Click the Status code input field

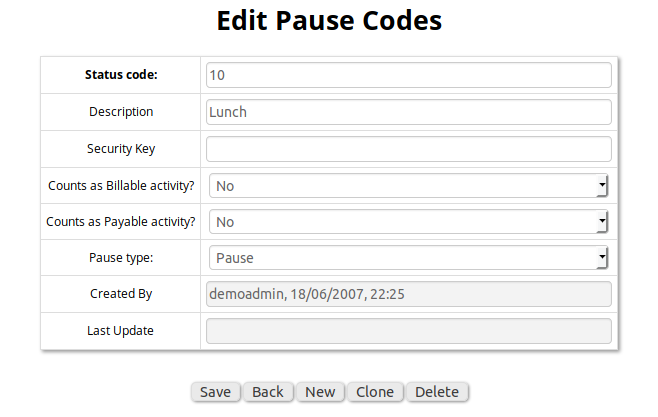pyautogui.click(x=408, y=75)
